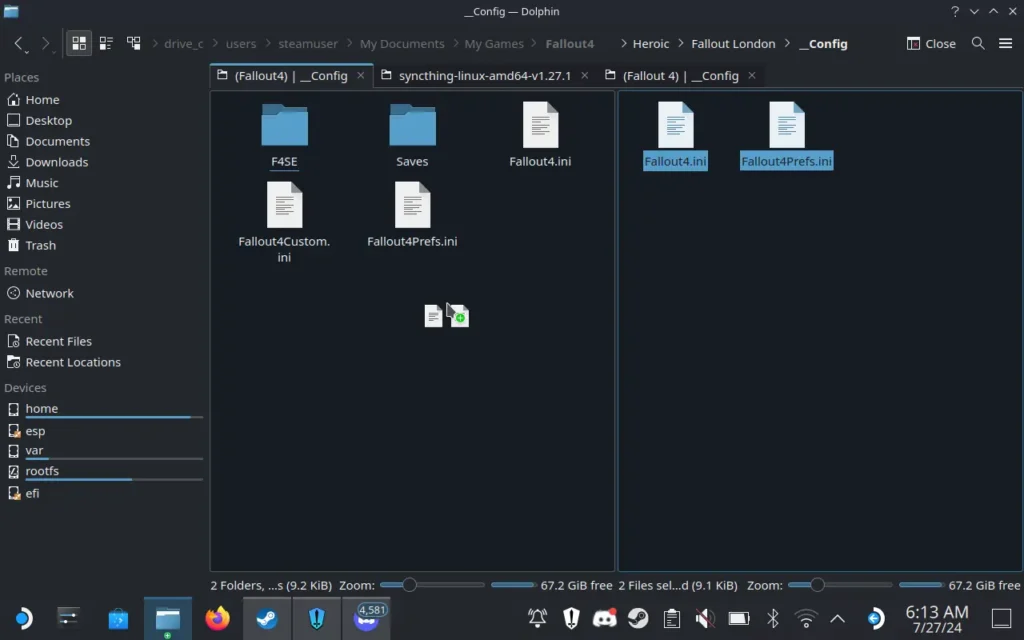Switch to Details tree view mode
This screenshot has height=640, width=1024.
pos(133,44)
